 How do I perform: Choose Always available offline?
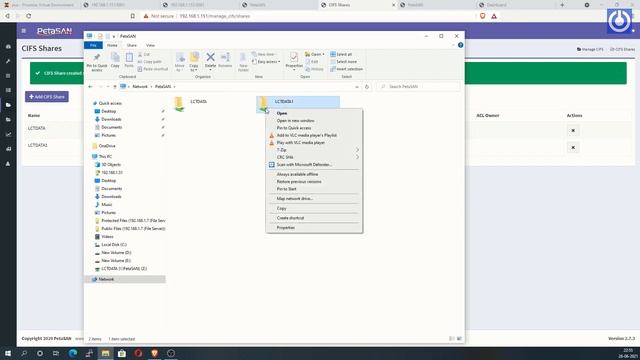pyautogui.click(x=297, y=174)
